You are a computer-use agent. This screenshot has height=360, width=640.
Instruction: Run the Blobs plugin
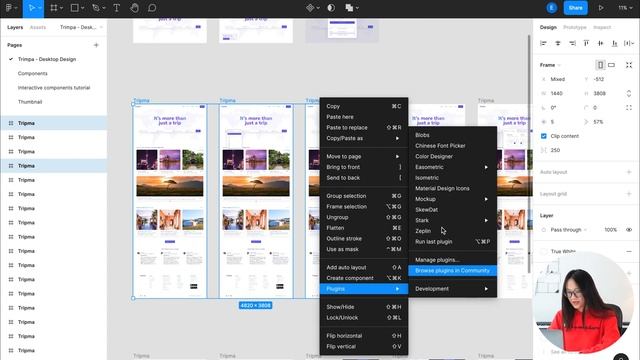coord(452,135)
